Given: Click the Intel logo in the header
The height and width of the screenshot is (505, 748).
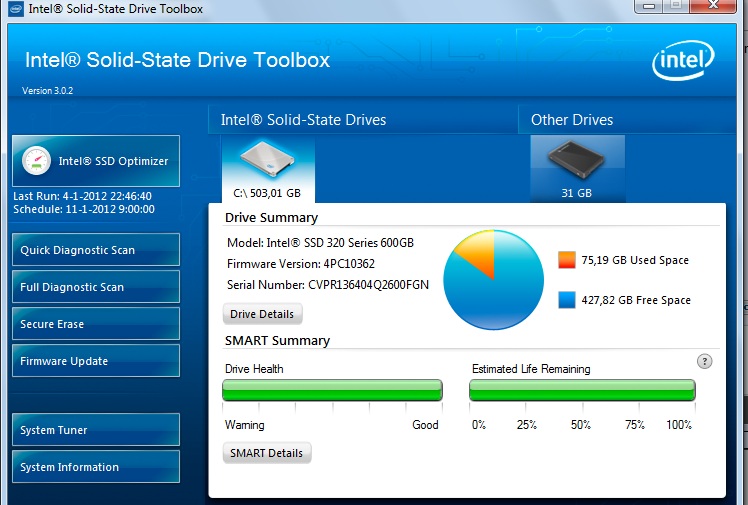Looking at the screenshot, I should pos(683,60).
